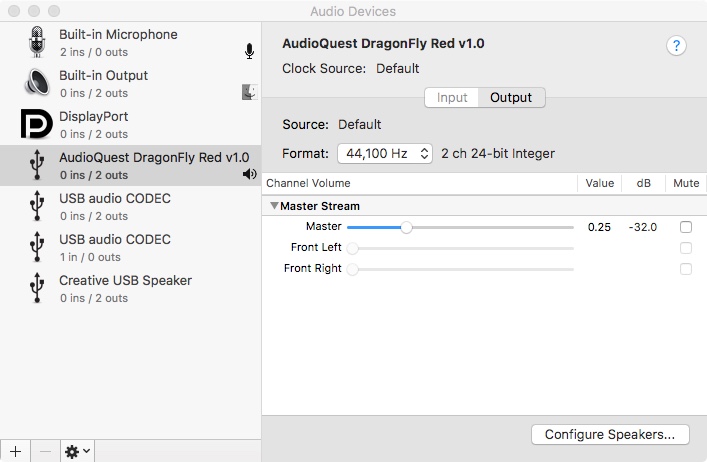Toggle the Front Left mute checkbox
The height and width of the screenshot is (462, 707).
pyautogui.click(x=685, y=248)
